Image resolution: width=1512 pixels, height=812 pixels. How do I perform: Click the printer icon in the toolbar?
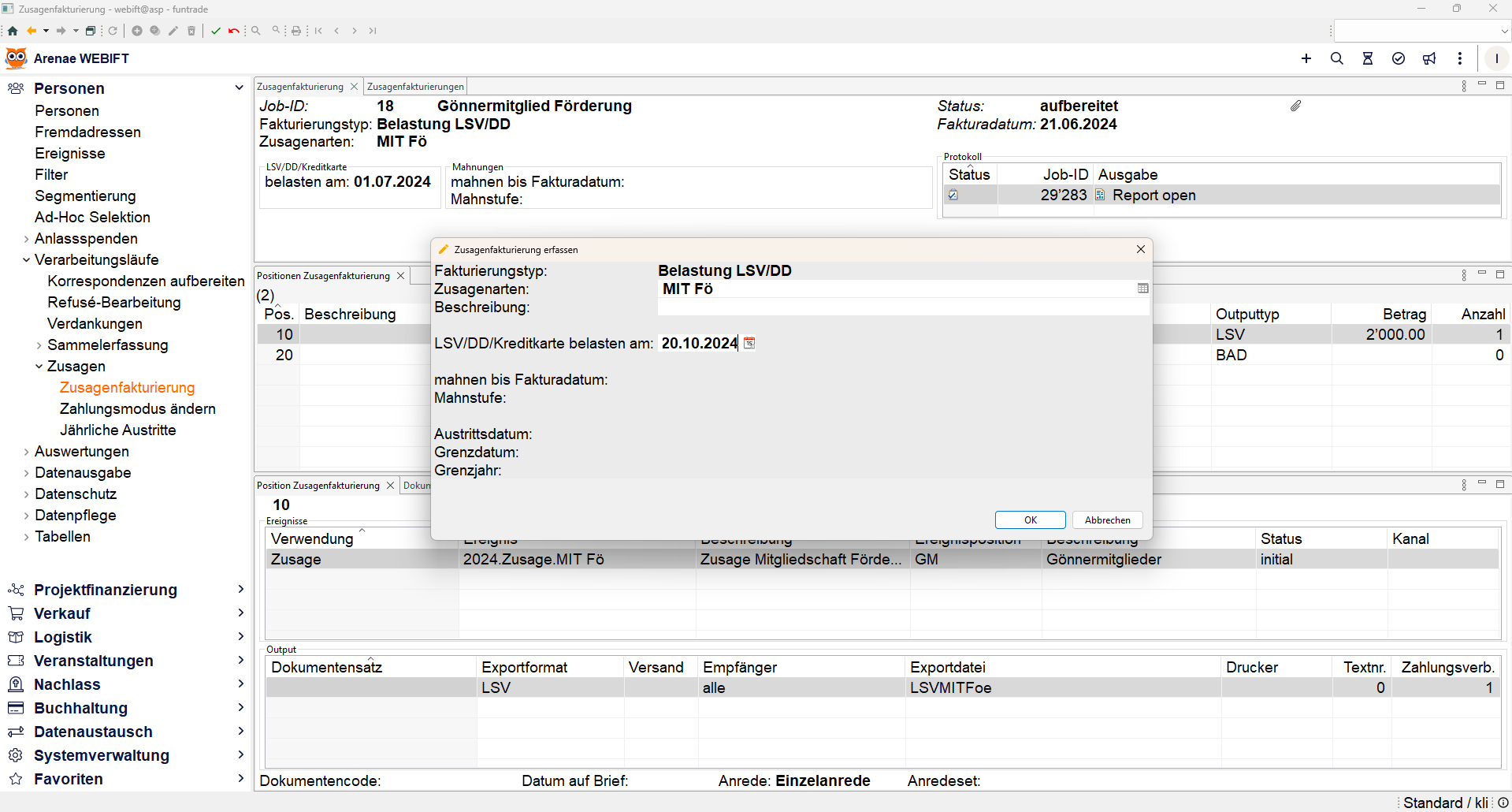(x=296, y=31)
